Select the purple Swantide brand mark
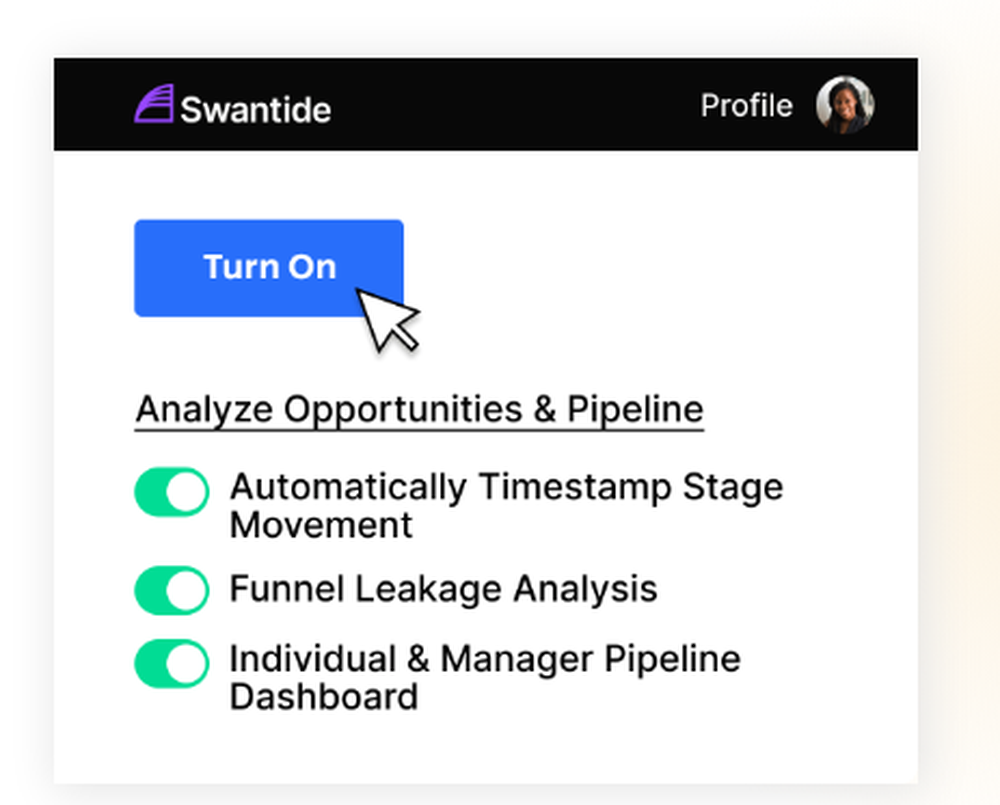The width and height of the screenshot is (1000, 805). [155, 103]
